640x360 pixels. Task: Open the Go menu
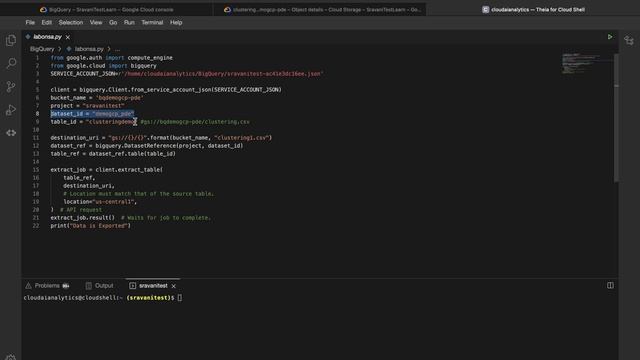113,22
